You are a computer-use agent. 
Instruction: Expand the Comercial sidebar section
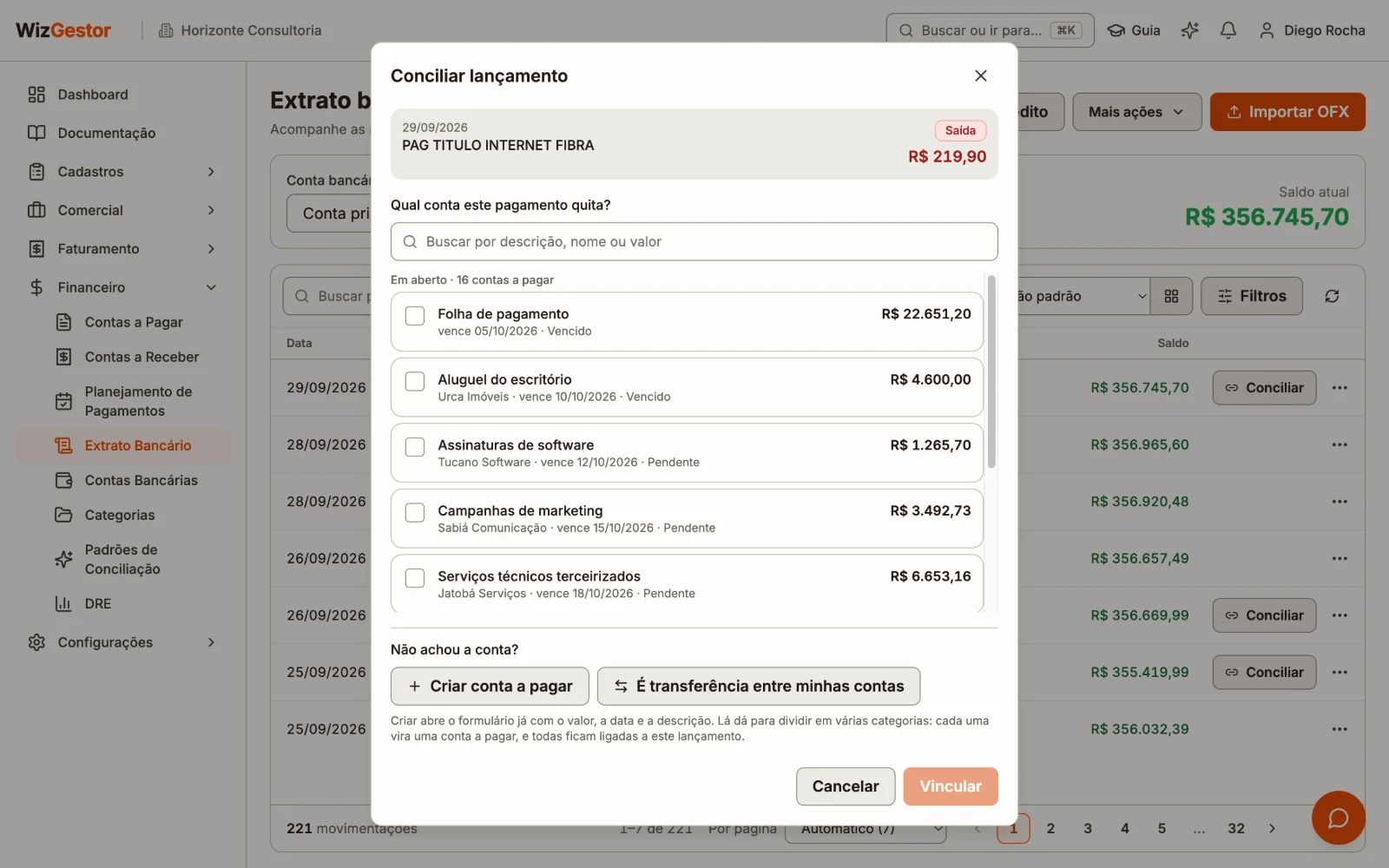coord(122,210)
